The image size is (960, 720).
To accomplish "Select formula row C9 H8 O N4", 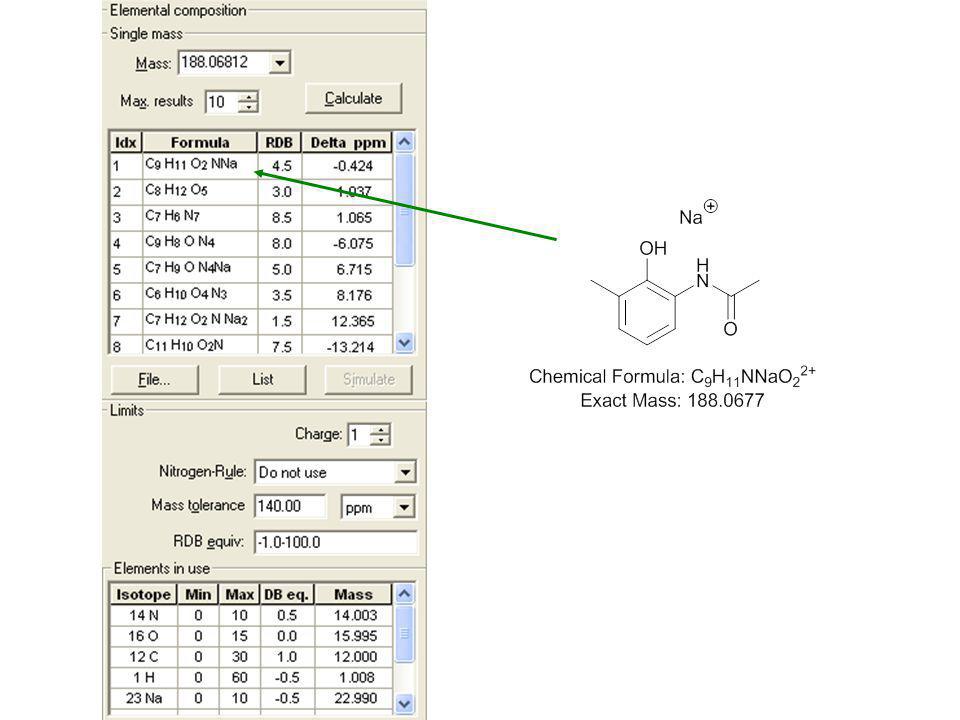I will [251, 243].
